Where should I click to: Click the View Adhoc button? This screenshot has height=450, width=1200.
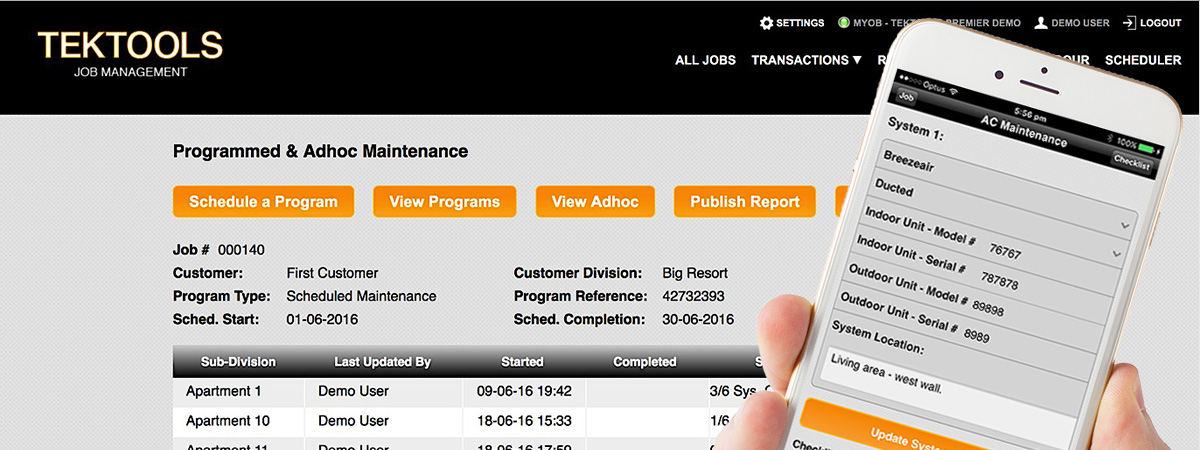click(x=595, y=201)
